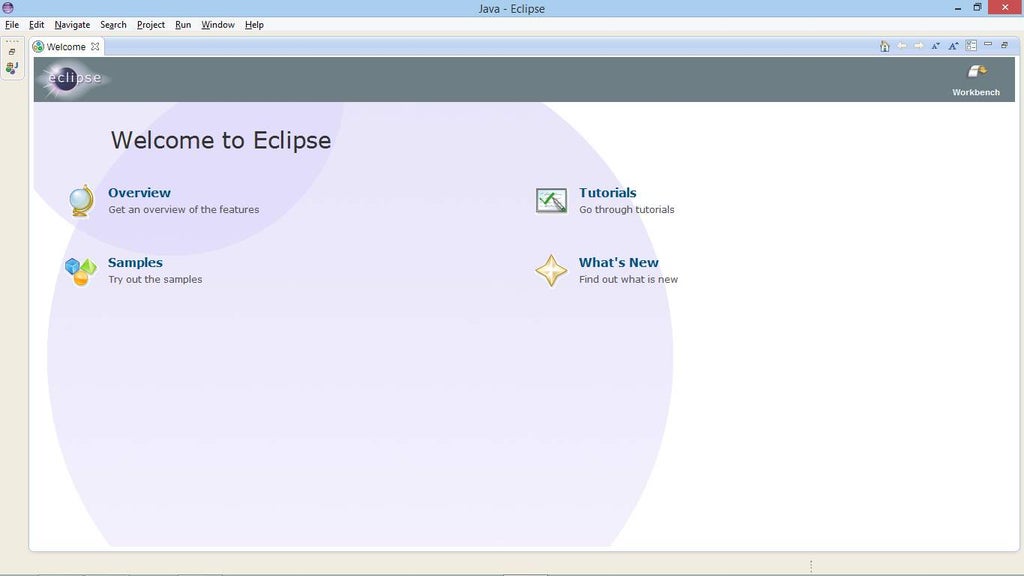1024x576 pixels.
Task: Go to Workbench via its icon
Action: [x=977, y=71]
